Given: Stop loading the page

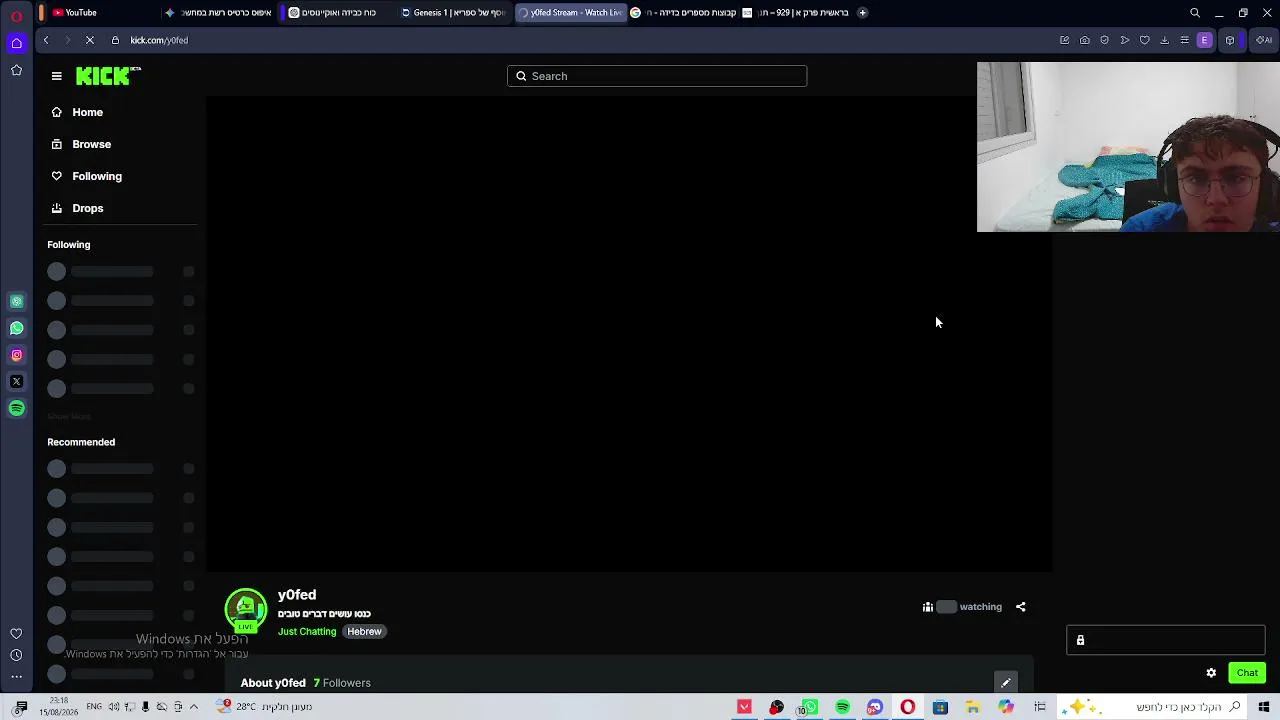Looking at the screenshot, I should click(89, 40).
